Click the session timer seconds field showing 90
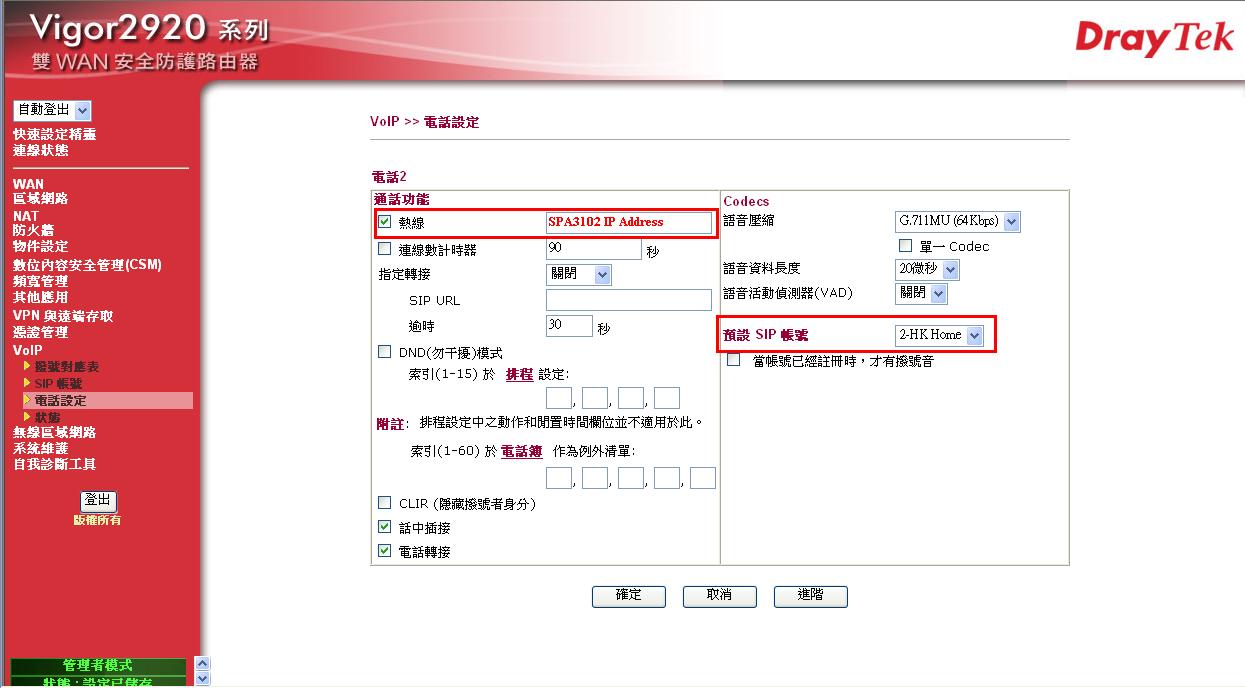1245x688 pixels. coord(593,249)
